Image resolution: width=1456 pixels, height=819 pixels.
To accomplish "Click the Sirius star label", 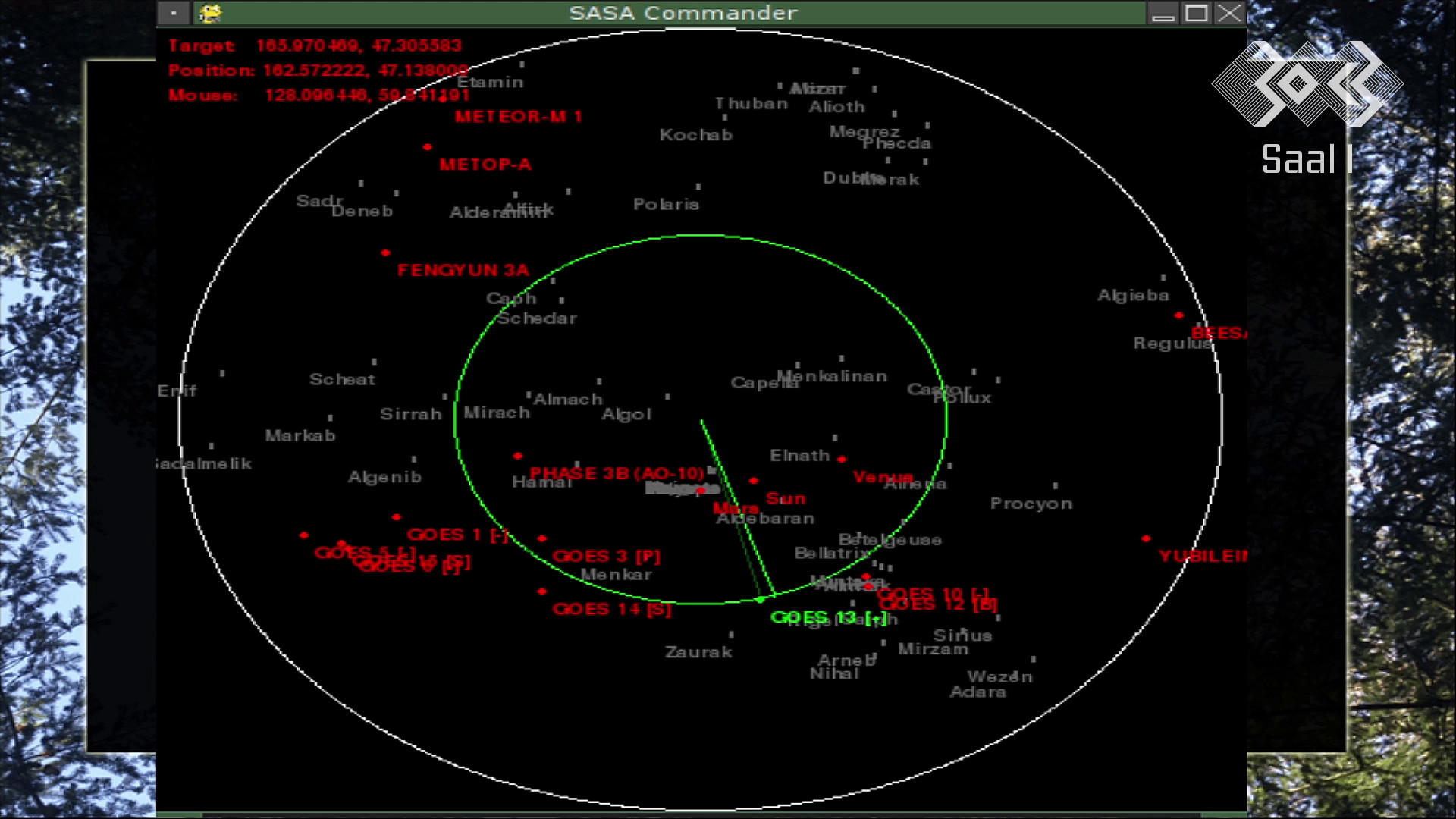I will [962, 636].
